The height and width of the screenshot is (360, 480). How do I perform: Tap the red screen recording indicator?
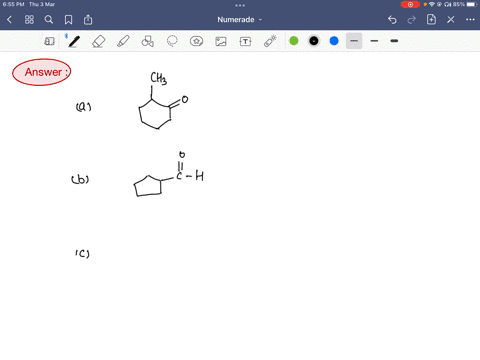tap(410, 4)
